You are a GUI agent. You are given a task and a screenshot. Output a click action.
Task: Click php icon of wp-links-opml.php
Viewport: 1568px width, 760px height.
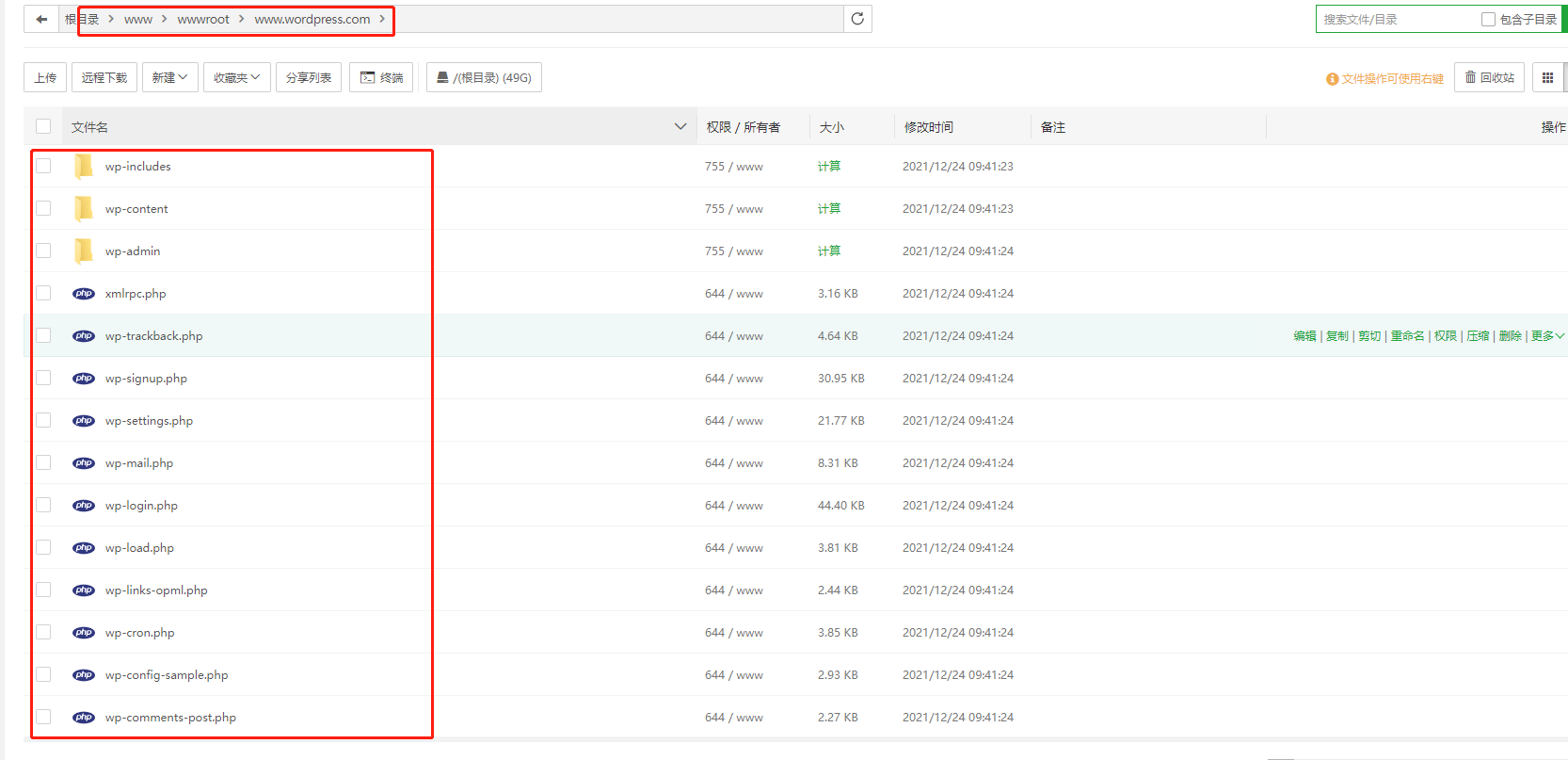tap(84, 590)
